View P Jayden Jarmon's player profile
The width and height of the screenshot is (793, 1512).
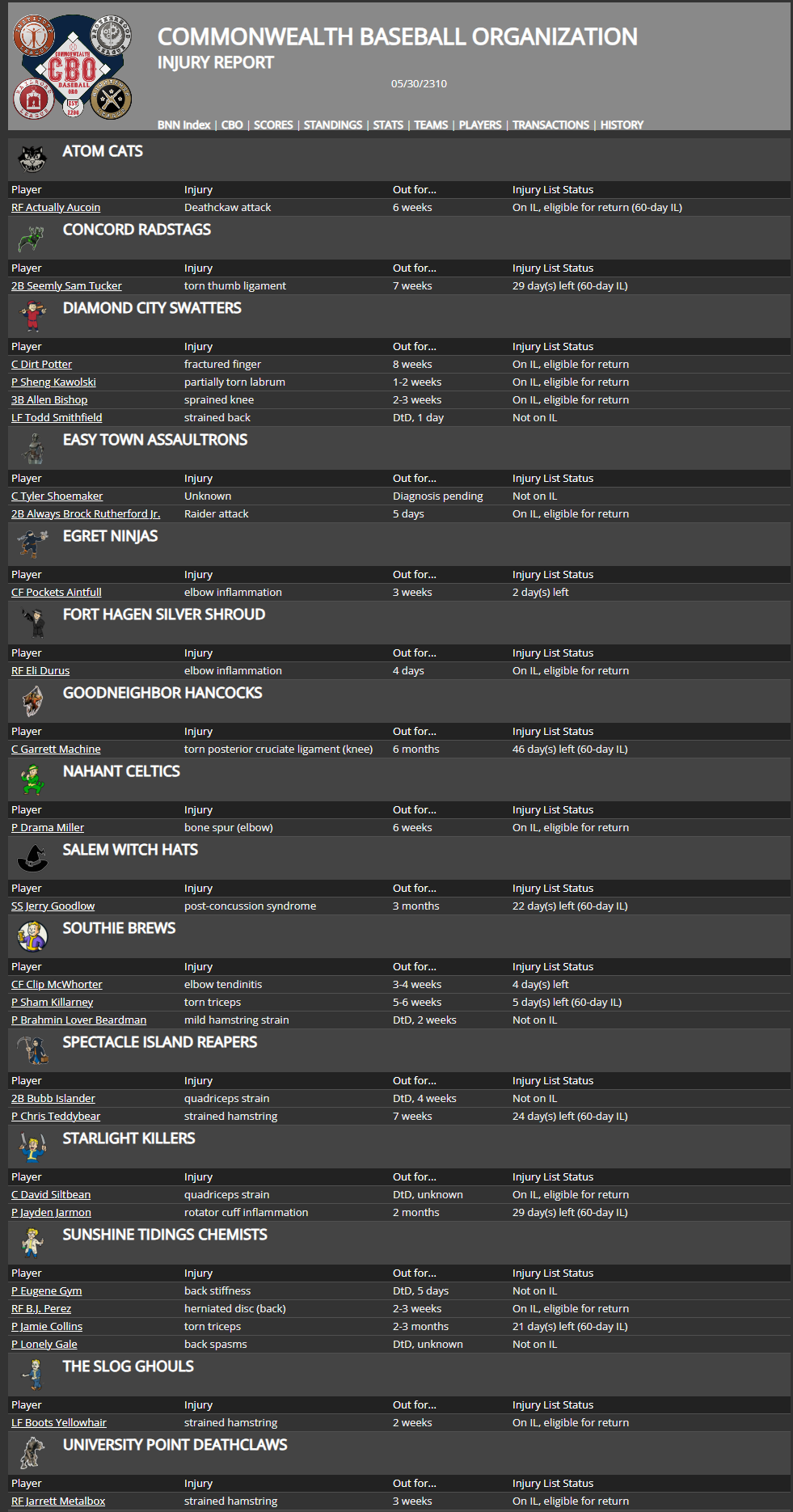tap(51, 1213)
